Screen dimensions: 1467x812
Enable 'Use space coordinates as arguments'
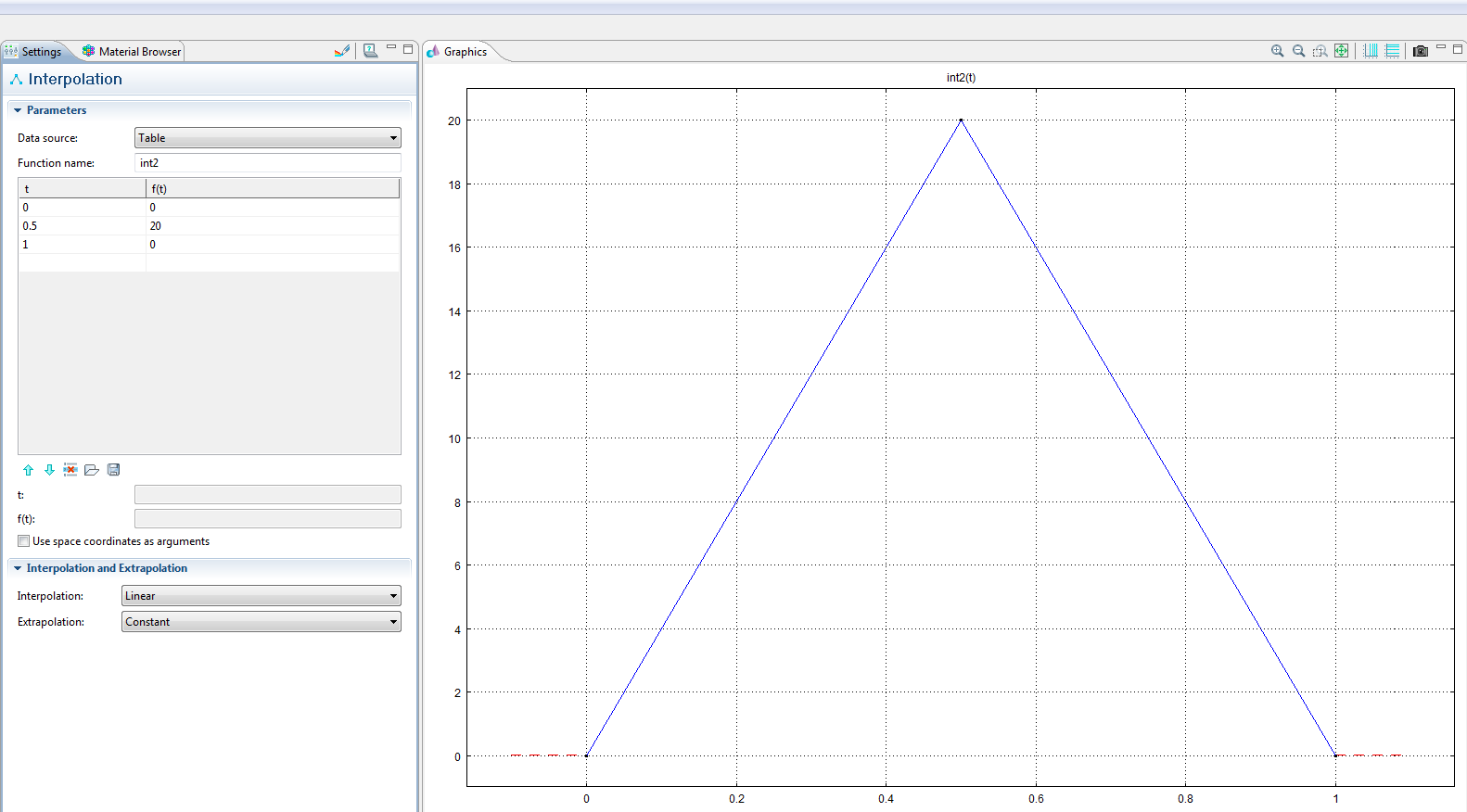point(24,541)
